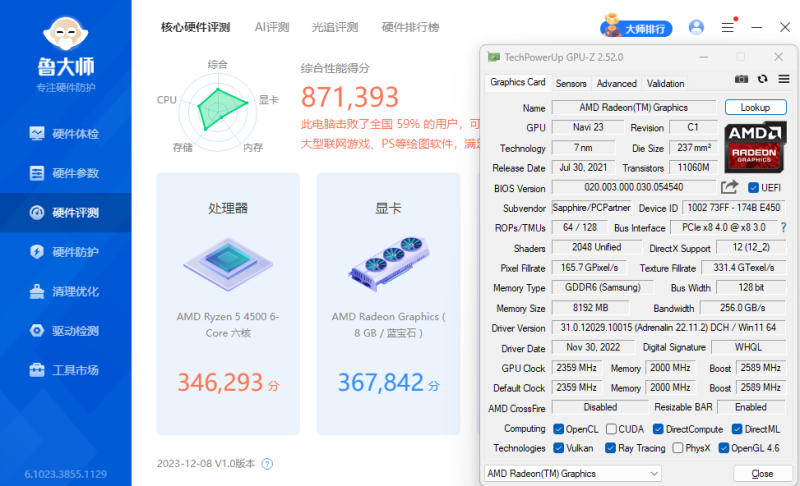Viewport: 800px width, 486px height.
Task: Open 驱动检测 in the sidebar
Action: pyautogui.click(x=65, y=330)
